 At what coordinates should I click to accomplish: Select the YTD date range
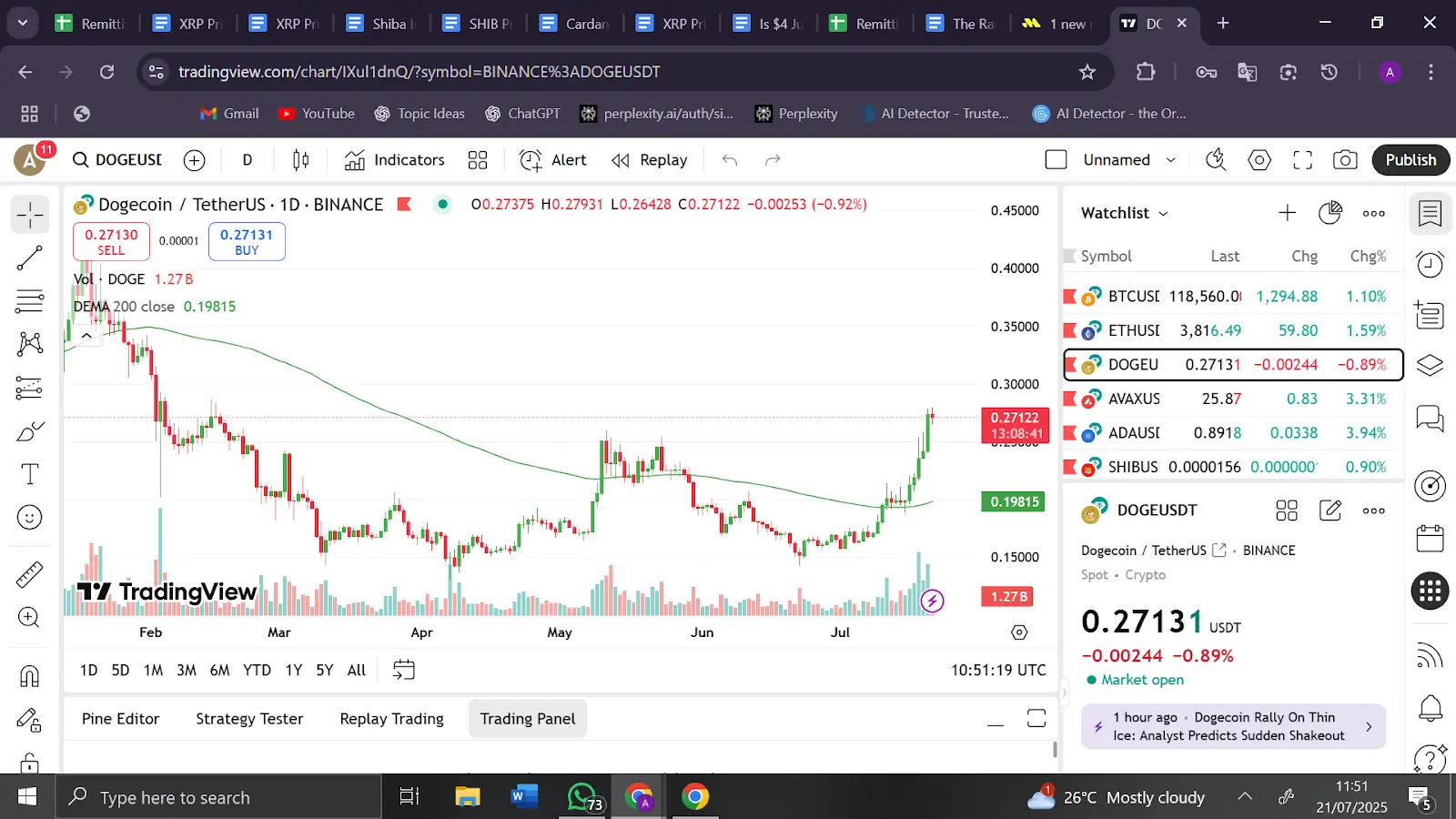[257, 671]
